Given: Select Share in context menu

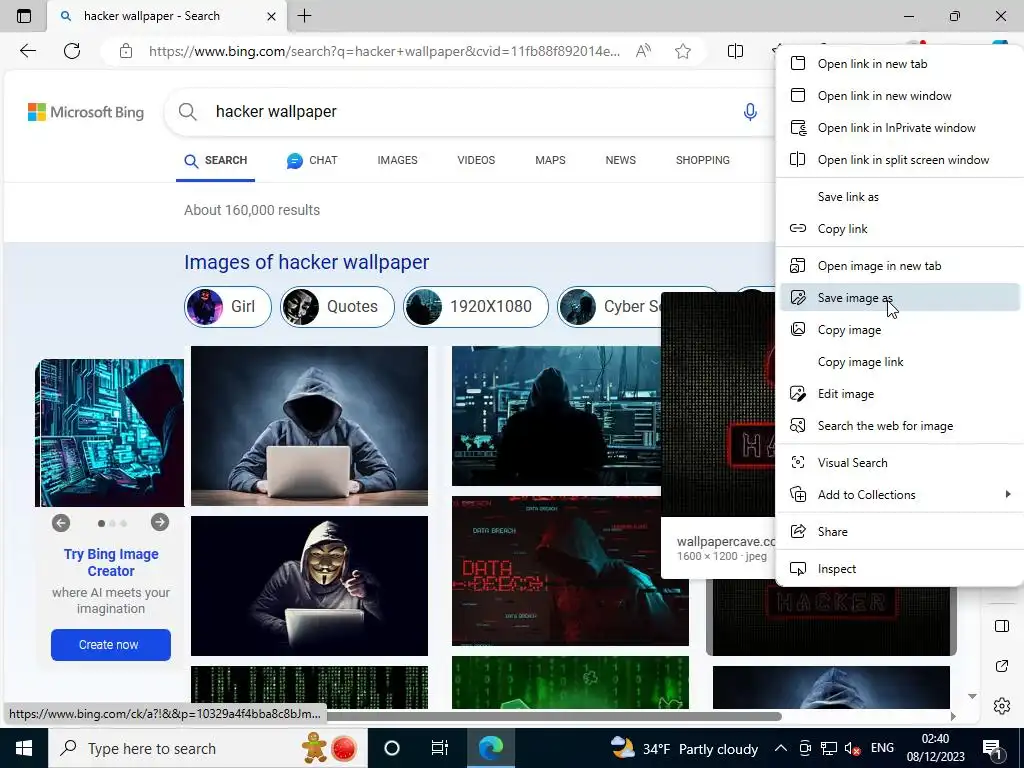Looking at the screenshot, I should pos(899,532).
